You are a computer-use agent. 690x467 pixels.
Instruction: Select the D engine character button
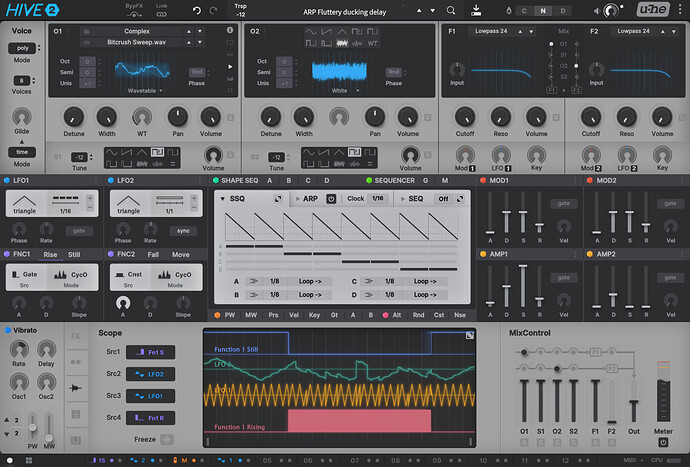(x=562, y=11)
